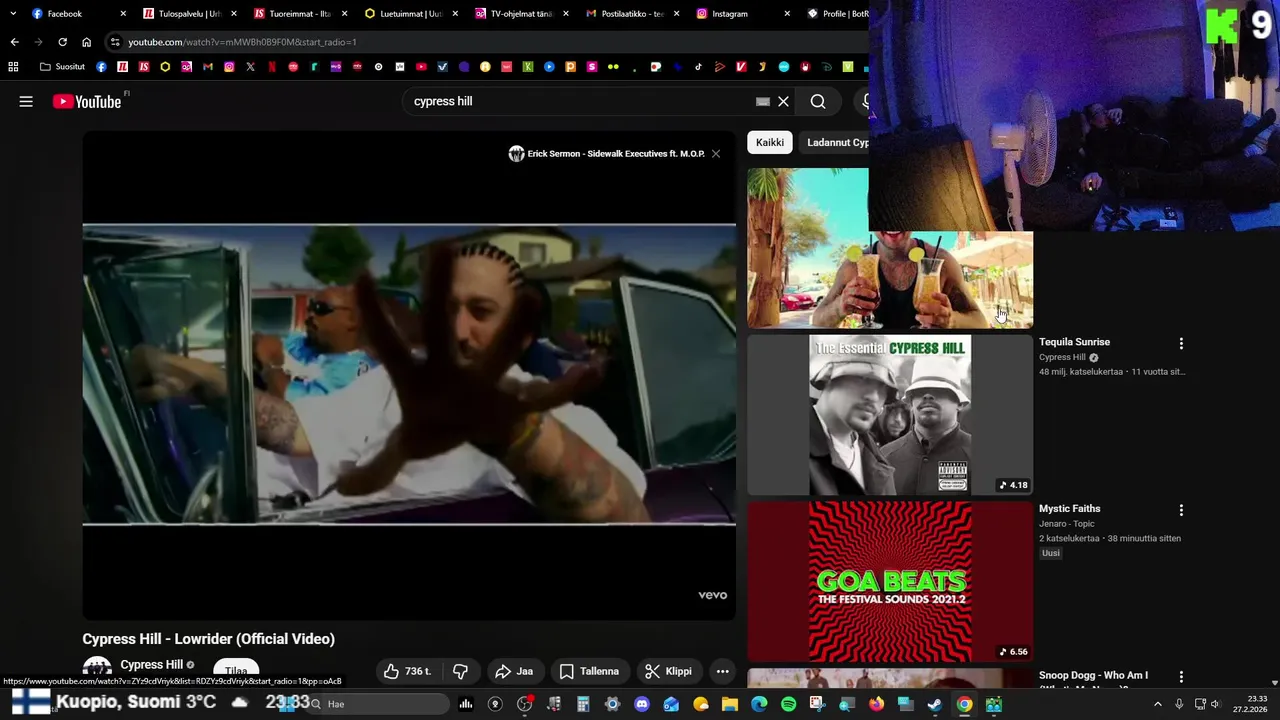Open Spotify from the taskbar
The image size is (1280, 720).
tap(788, 704)
